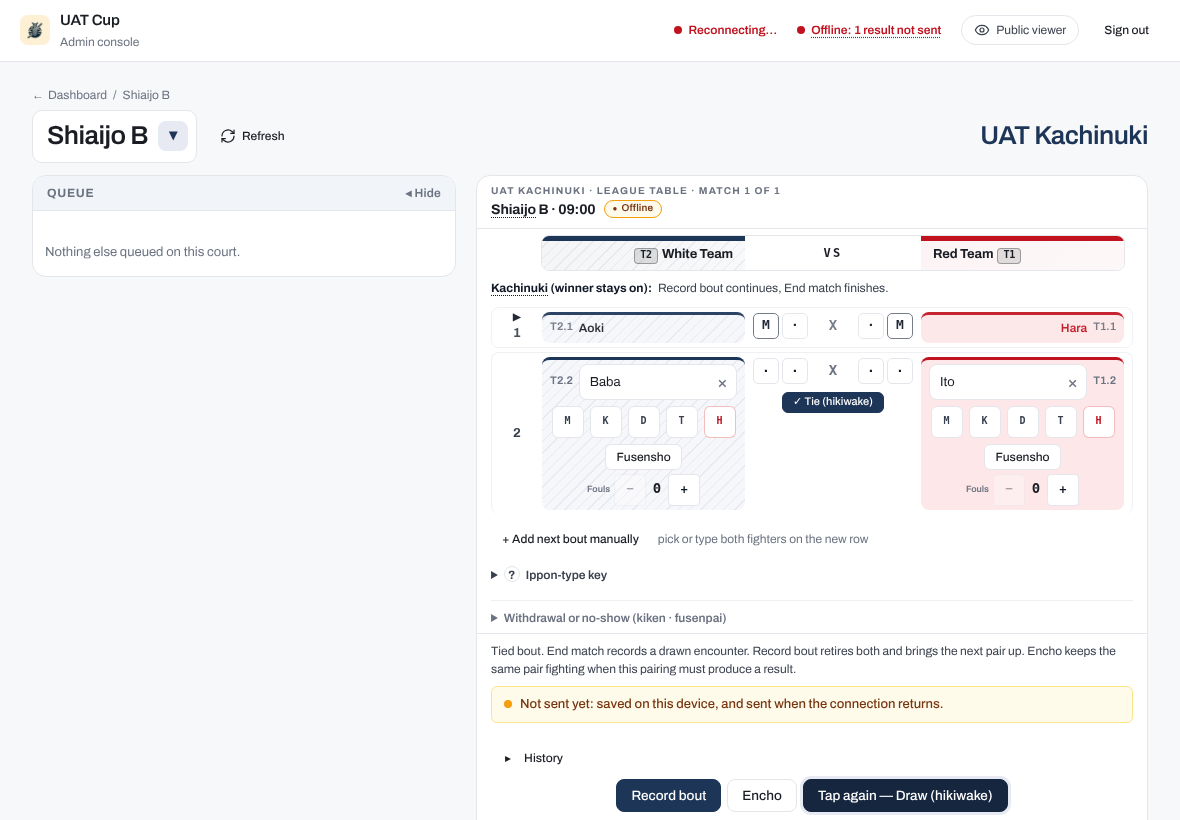Click the Reconnecting status indicator

pos(725,30)
